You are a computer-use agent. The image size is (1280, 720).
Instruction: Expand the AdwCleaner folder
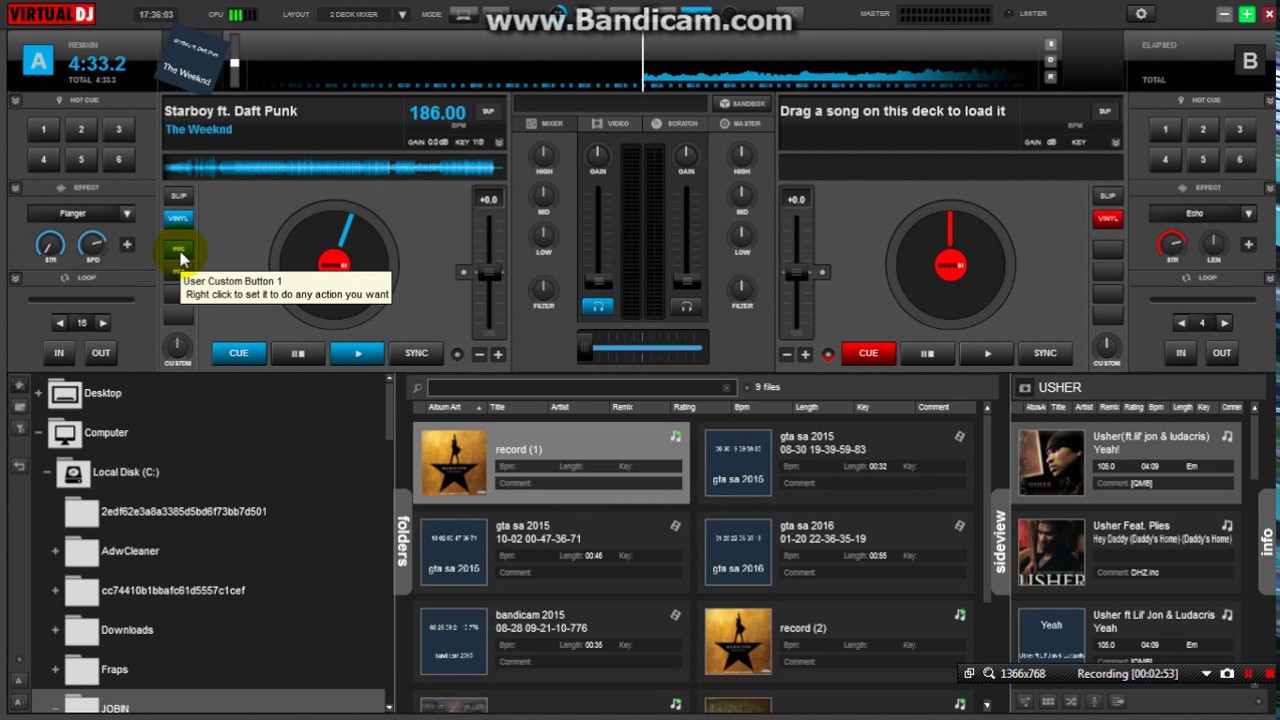coord(55,552)
